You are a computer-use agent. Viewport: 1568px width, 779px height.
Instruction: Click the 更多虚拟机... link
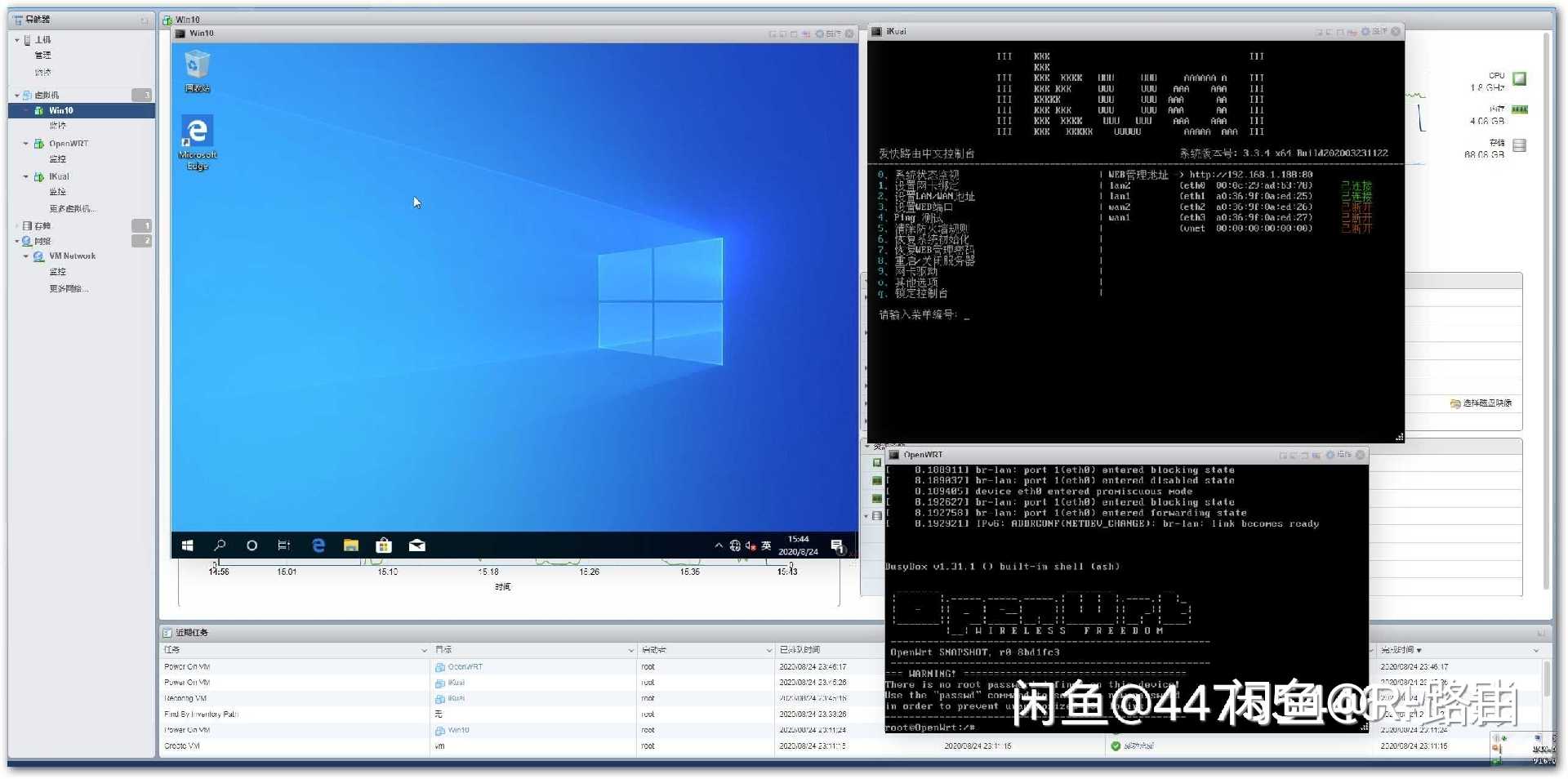[72, 209]
